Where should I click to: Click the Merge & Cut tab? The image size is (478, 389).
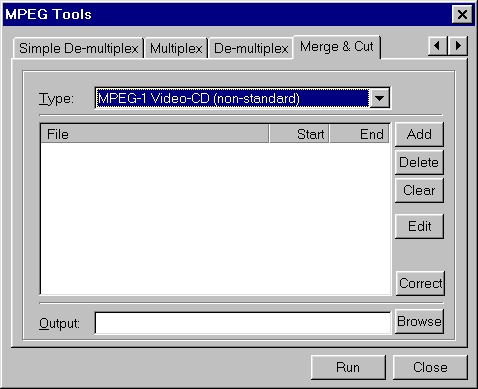tap(337, 47)
